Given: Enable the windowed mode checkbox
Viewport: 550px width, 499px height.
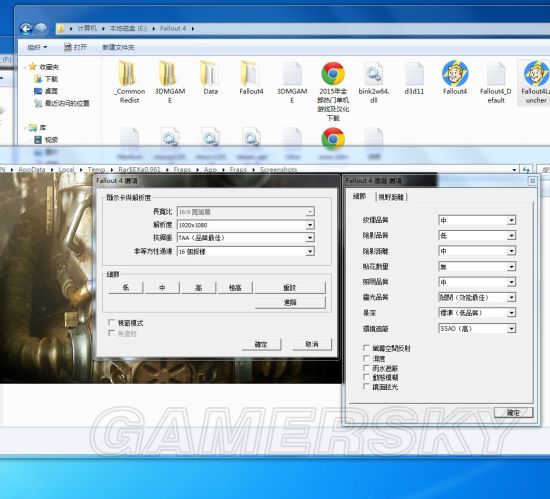Looking at the screenshot, I should [x=112, y=322].
